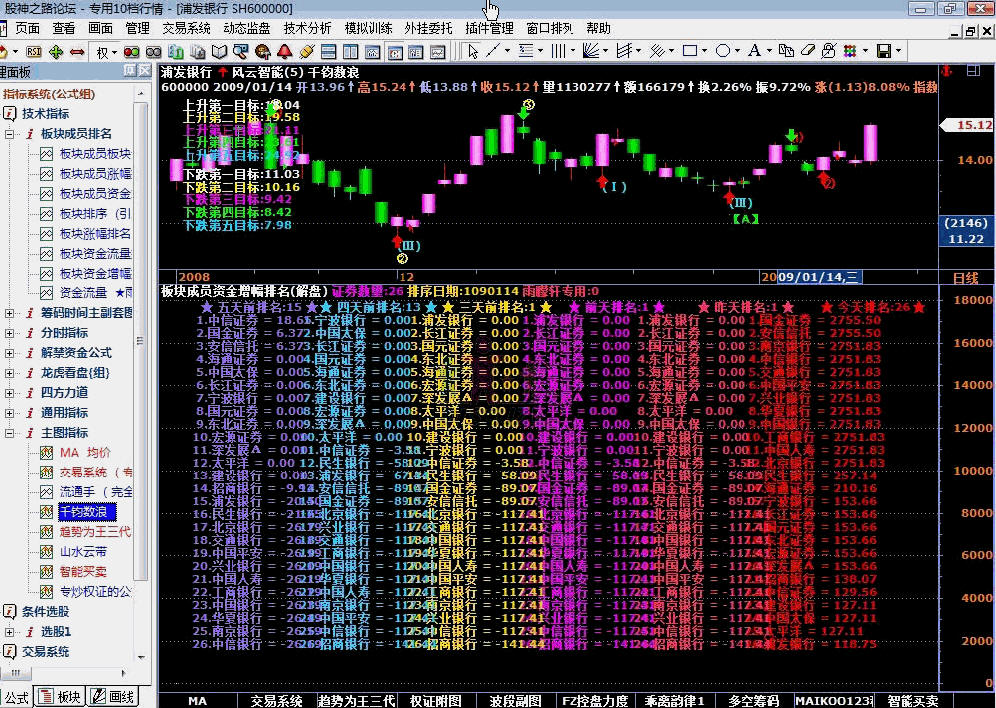Image resolution: width=996 pixels, height=708 pixels.
Task: Open the 帮助 menu
Action: [598, 29]
